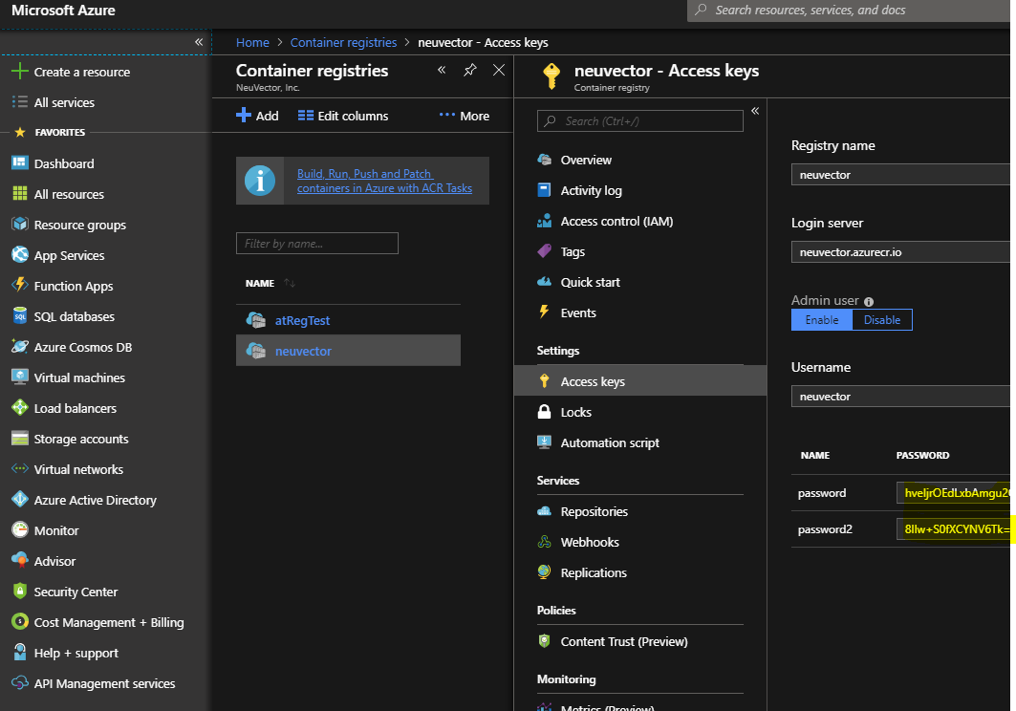Enable the Admin user option

pyautogui.click(x=821, y=320)
